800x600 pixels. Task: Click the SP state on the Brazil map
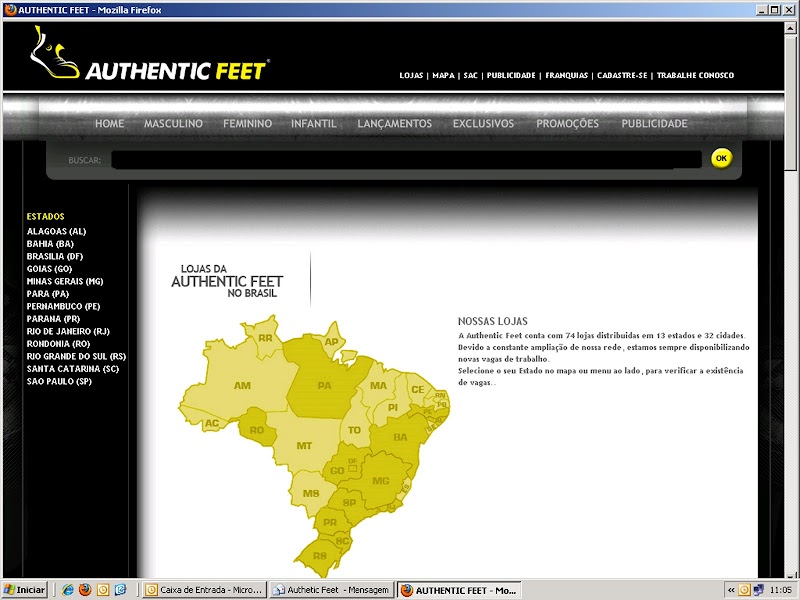coord(349,503)
